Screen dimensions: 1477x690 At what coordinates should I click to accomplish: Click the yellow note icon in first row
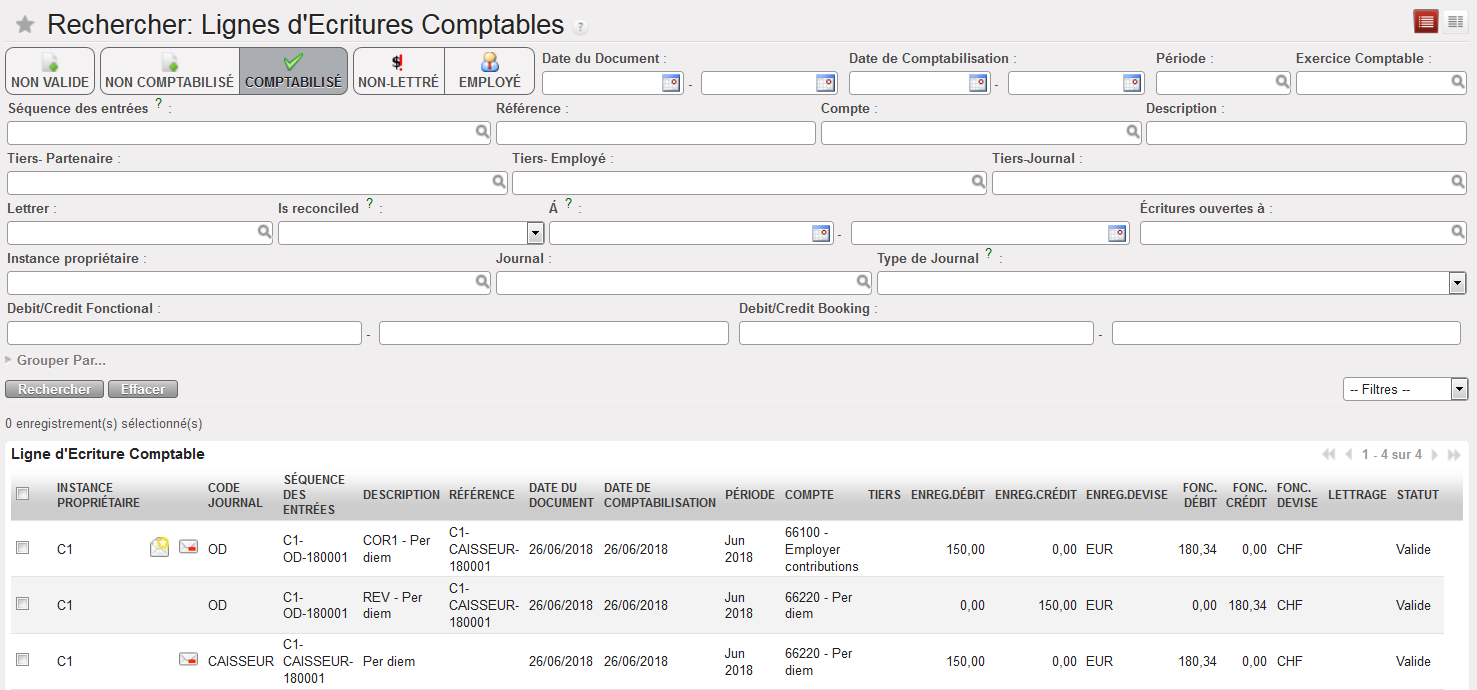pos(159,547)
